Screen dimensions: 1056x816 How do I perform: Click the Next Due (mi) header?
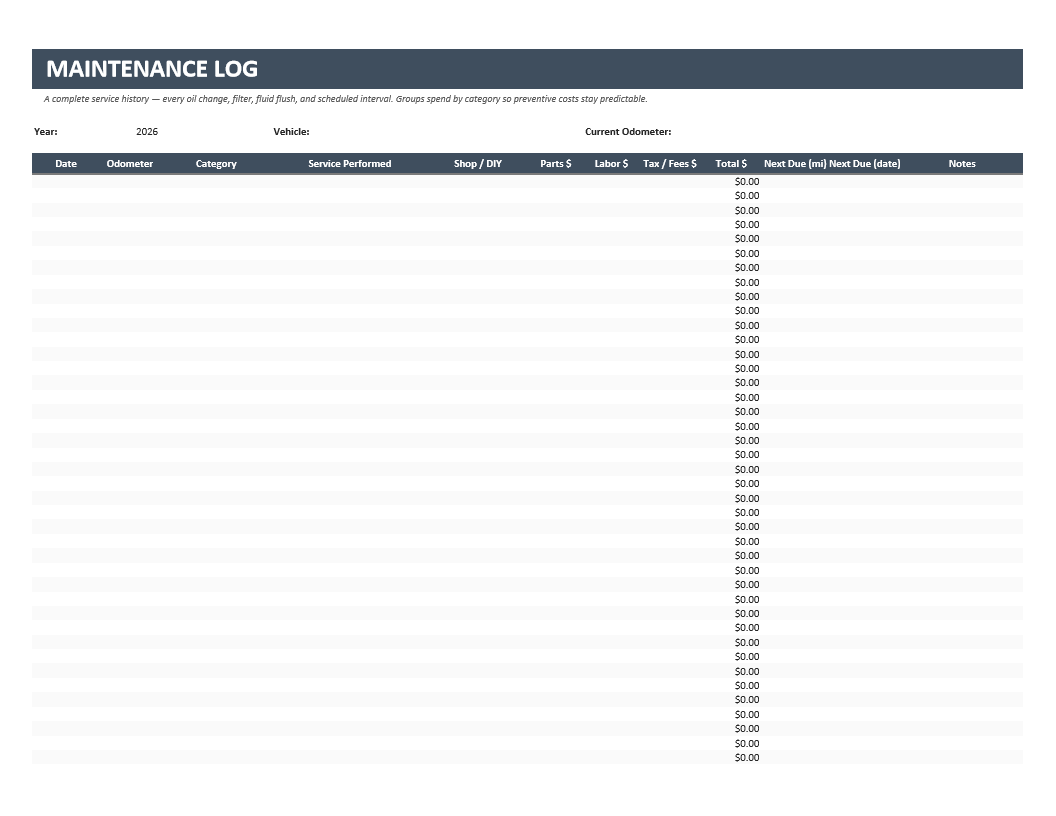click(795, 164)
